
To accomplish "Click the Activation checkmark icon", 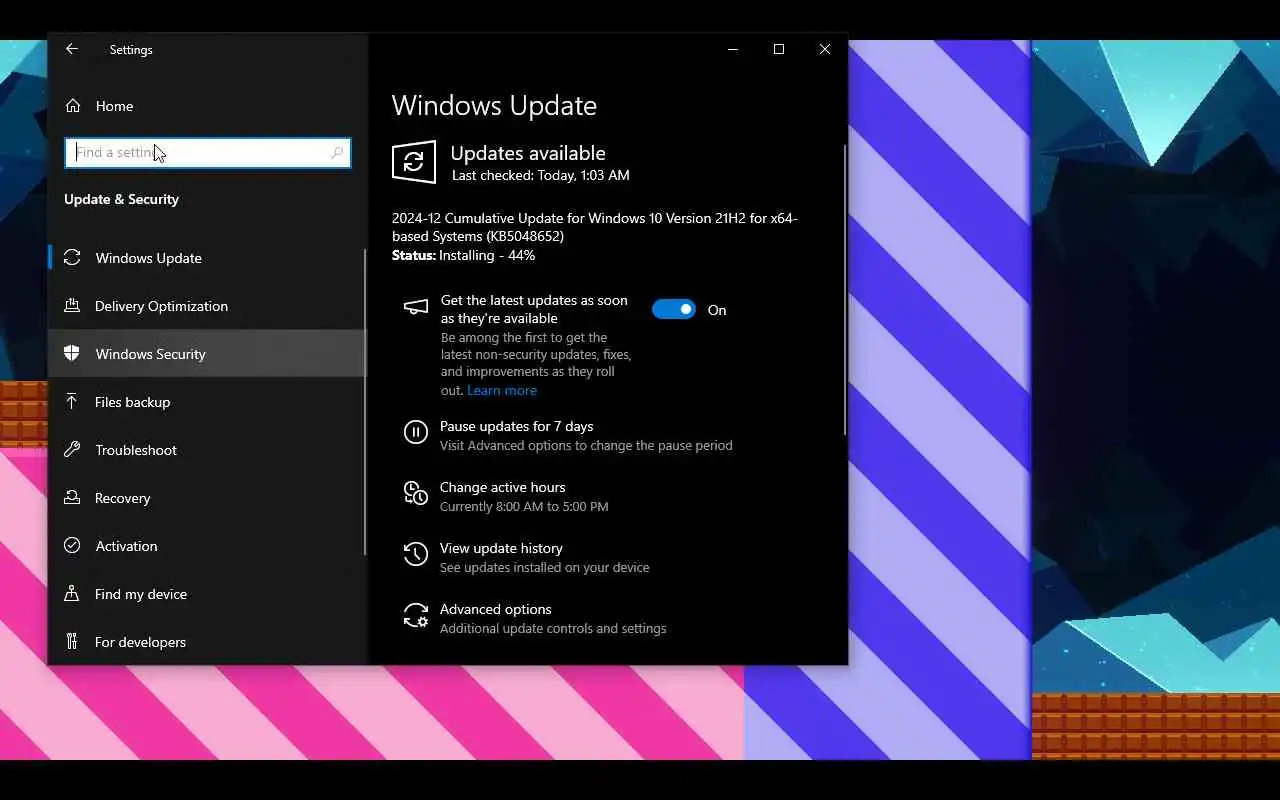I will pyautogui.click(x=72, y=546).
